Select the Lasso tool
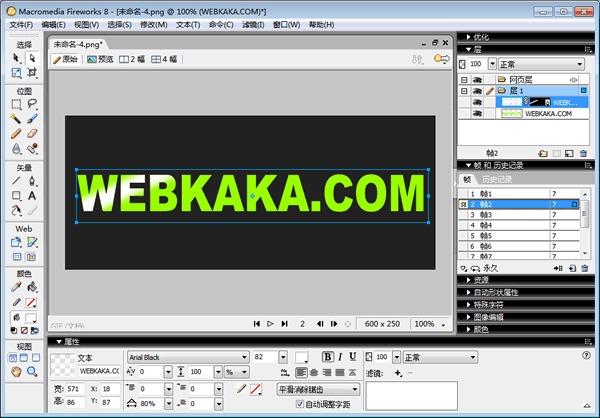The width and height of the screenshot is (600, 418). pos(32,103)
